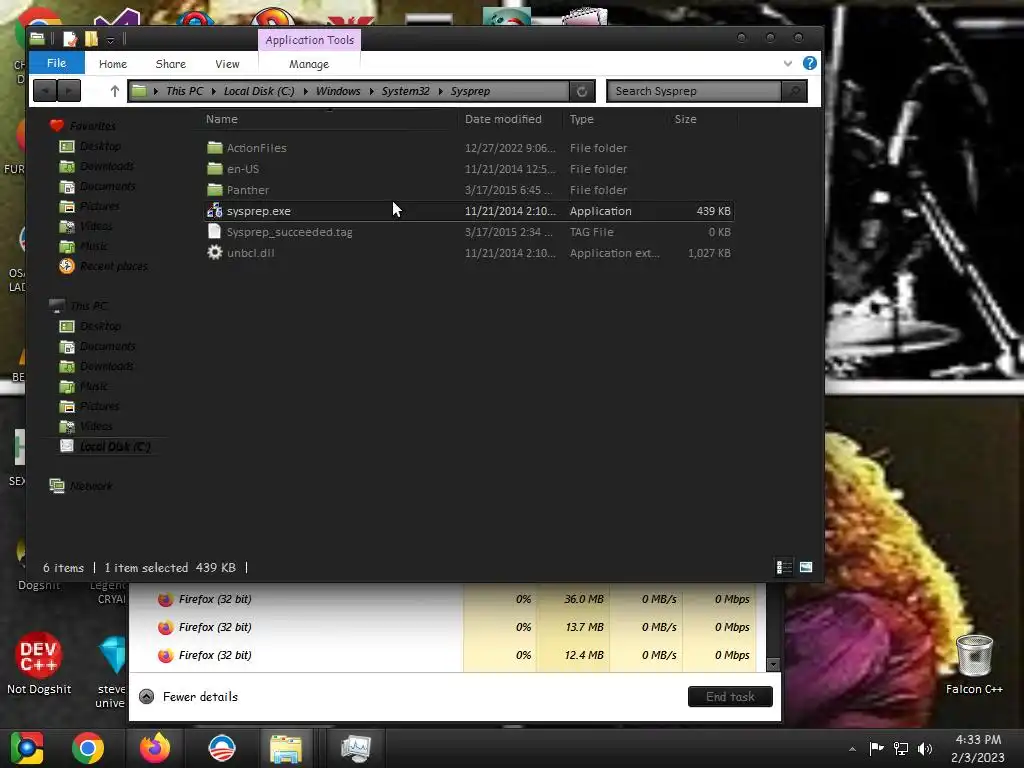Open the Customize Quick Access Toolbar dropdown
Viewport: 1024px width, 768px height.
[110, 40]
